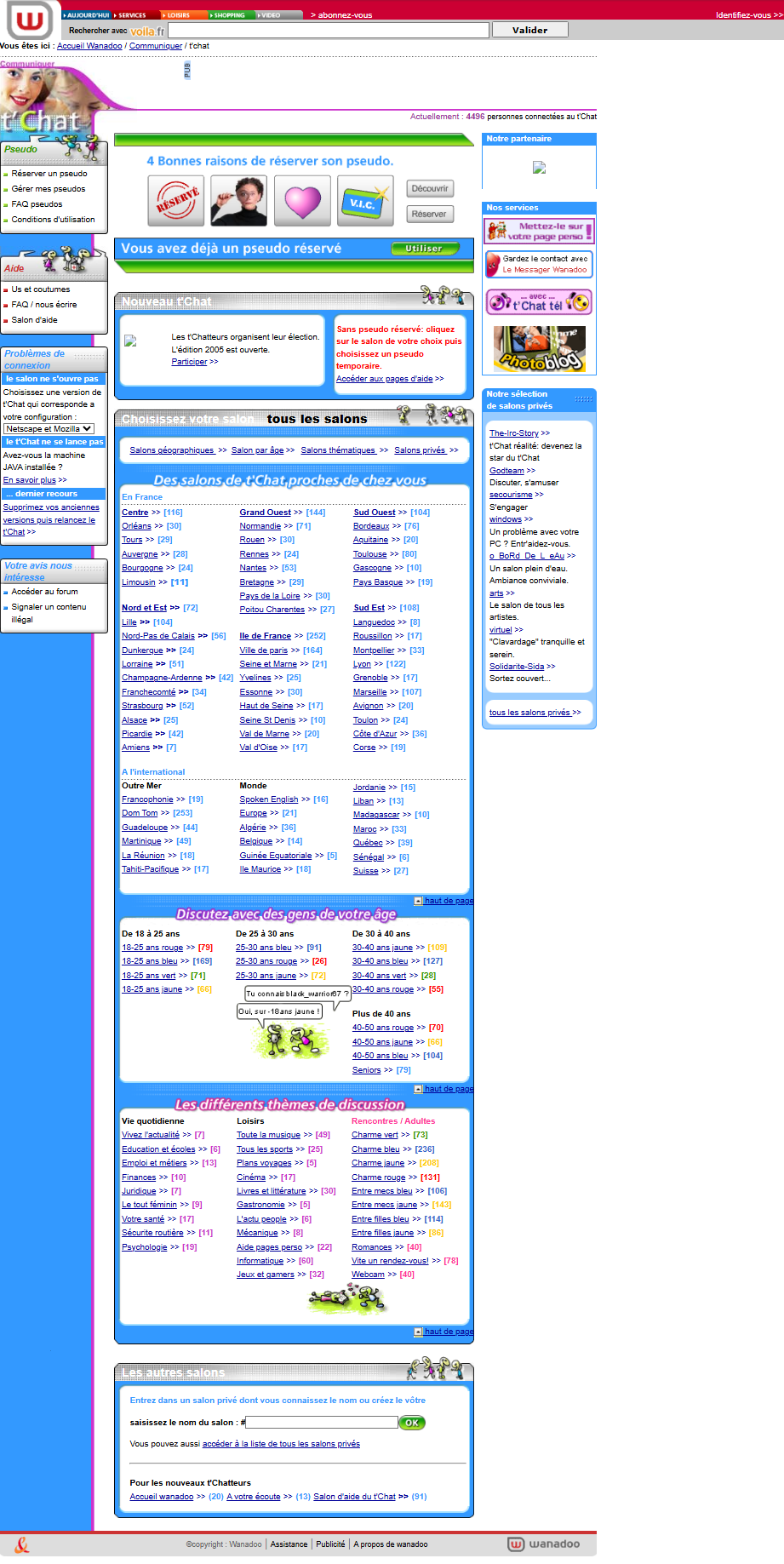
Task: Jump to Salon par âge section
Action: coord(257,450)
